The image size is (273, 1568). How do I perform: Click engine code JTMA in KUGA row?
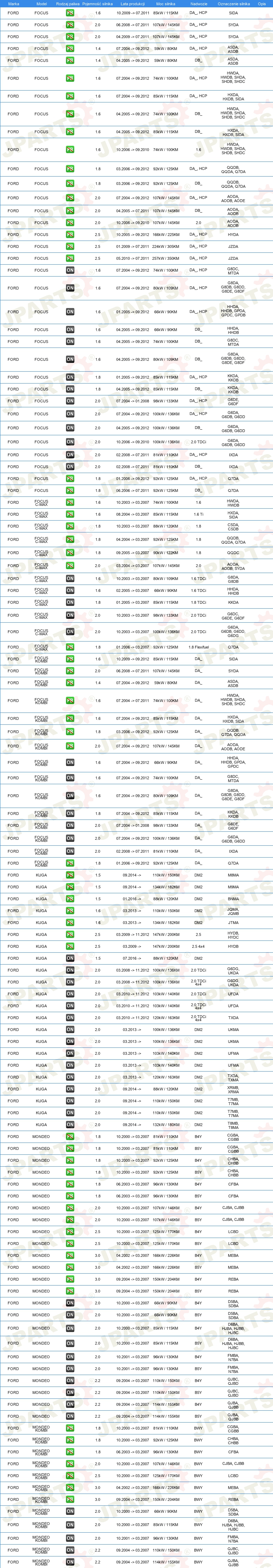pos(233,923)
